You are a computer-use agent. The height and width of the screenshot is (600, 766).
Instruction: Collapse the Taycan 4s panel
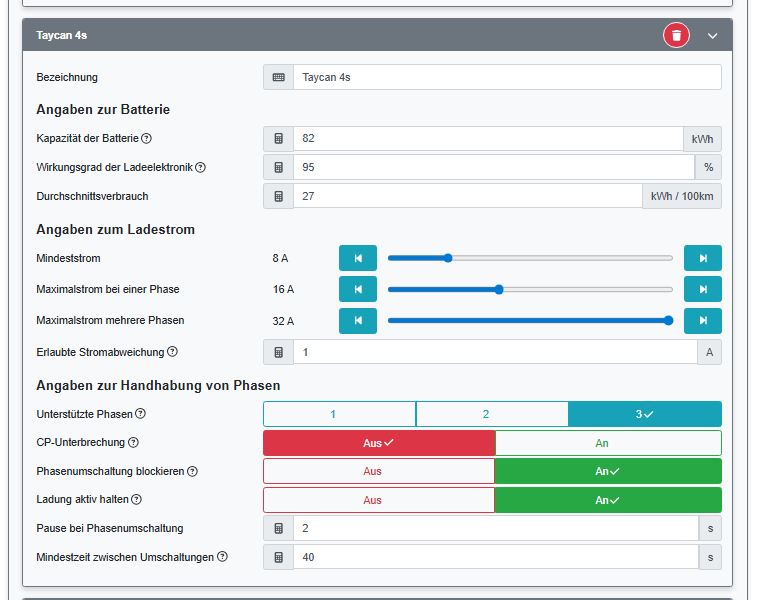click(712, 36)
